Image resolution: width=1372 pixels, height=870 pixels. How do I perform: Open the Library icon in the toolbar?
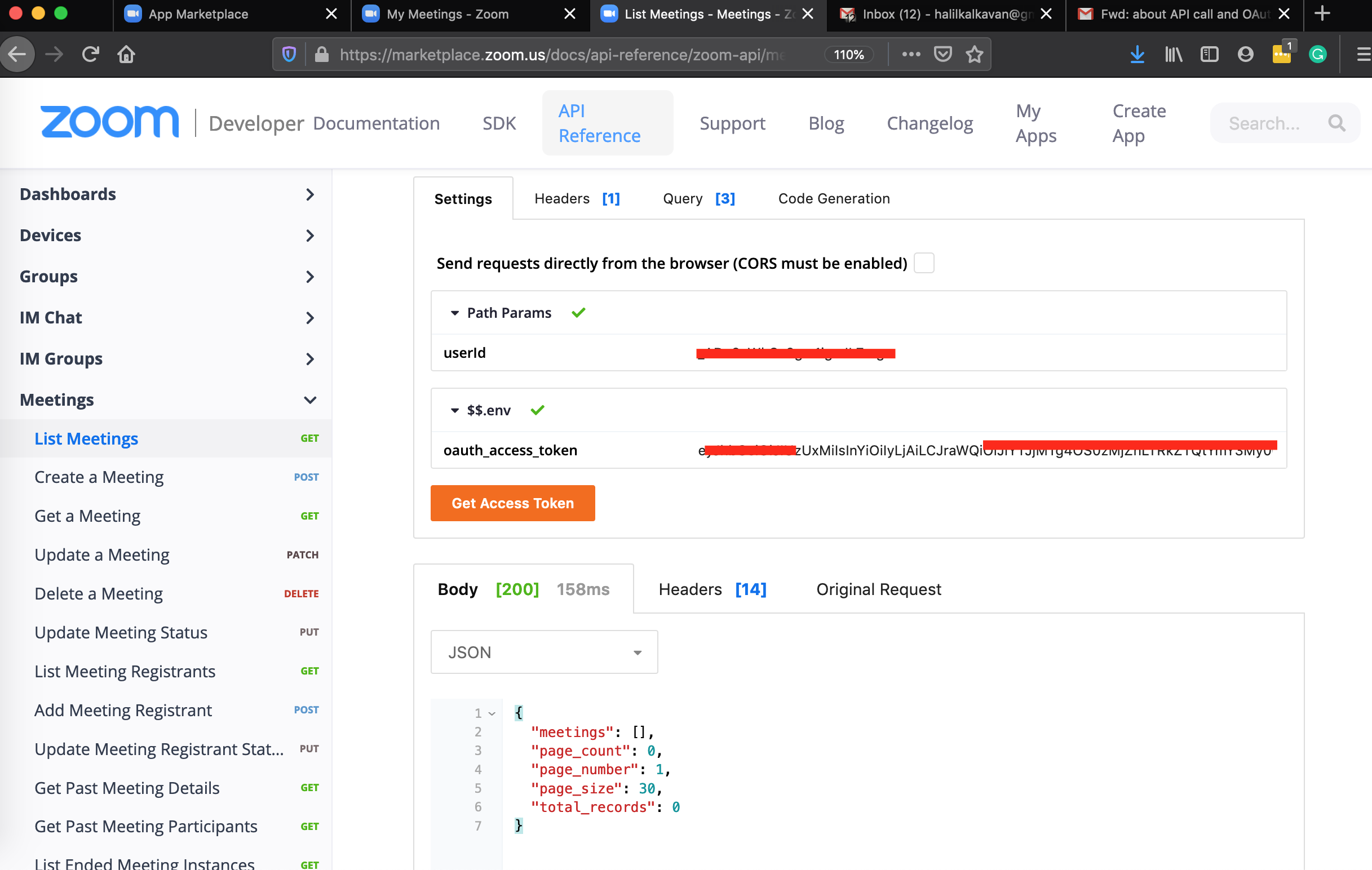1173,55
